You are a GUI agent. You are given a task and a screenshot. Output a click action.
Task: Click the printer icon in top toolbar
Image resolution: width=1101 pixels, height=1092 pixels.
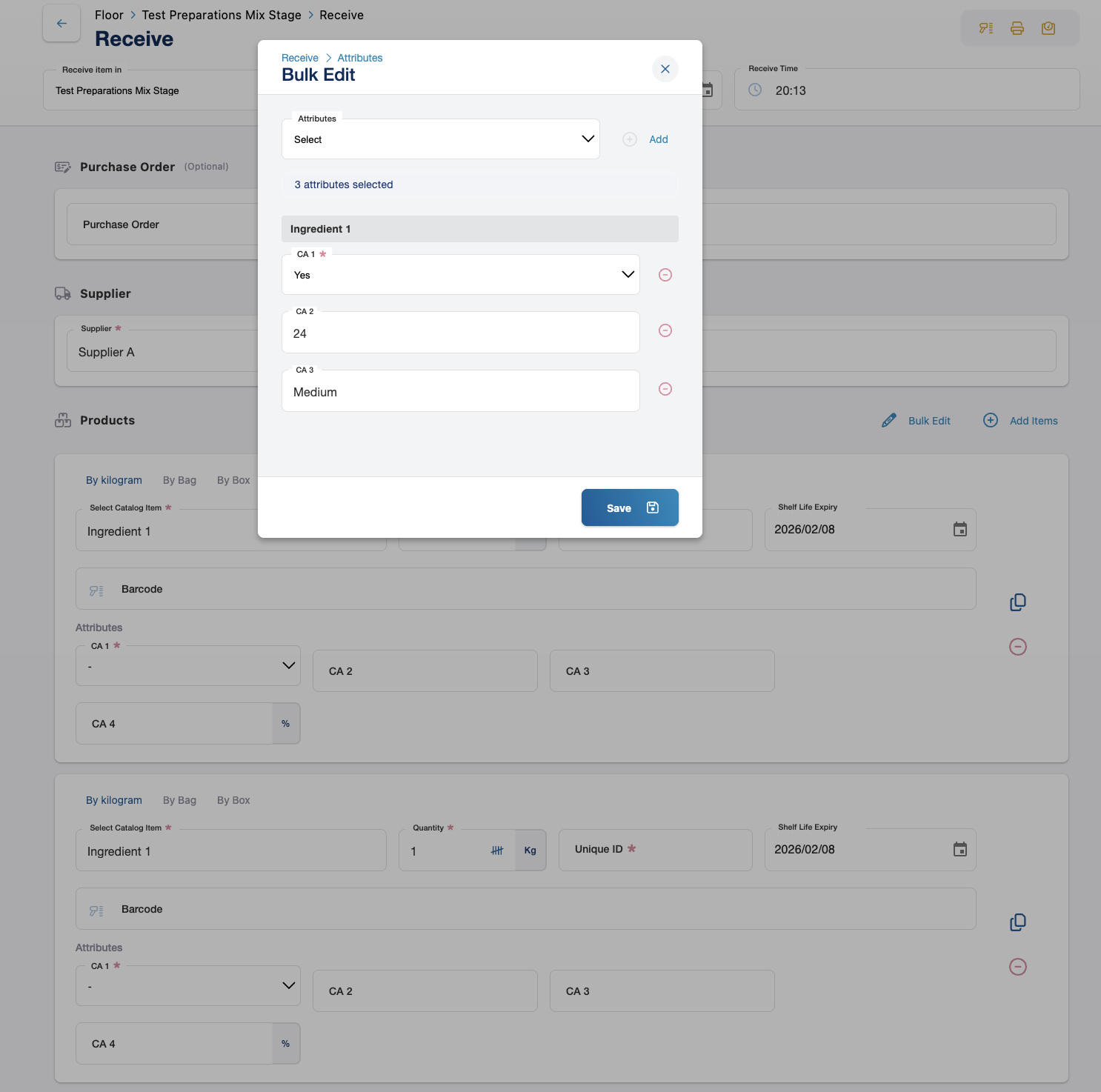pyautogui.click(x=1017, y=28)
